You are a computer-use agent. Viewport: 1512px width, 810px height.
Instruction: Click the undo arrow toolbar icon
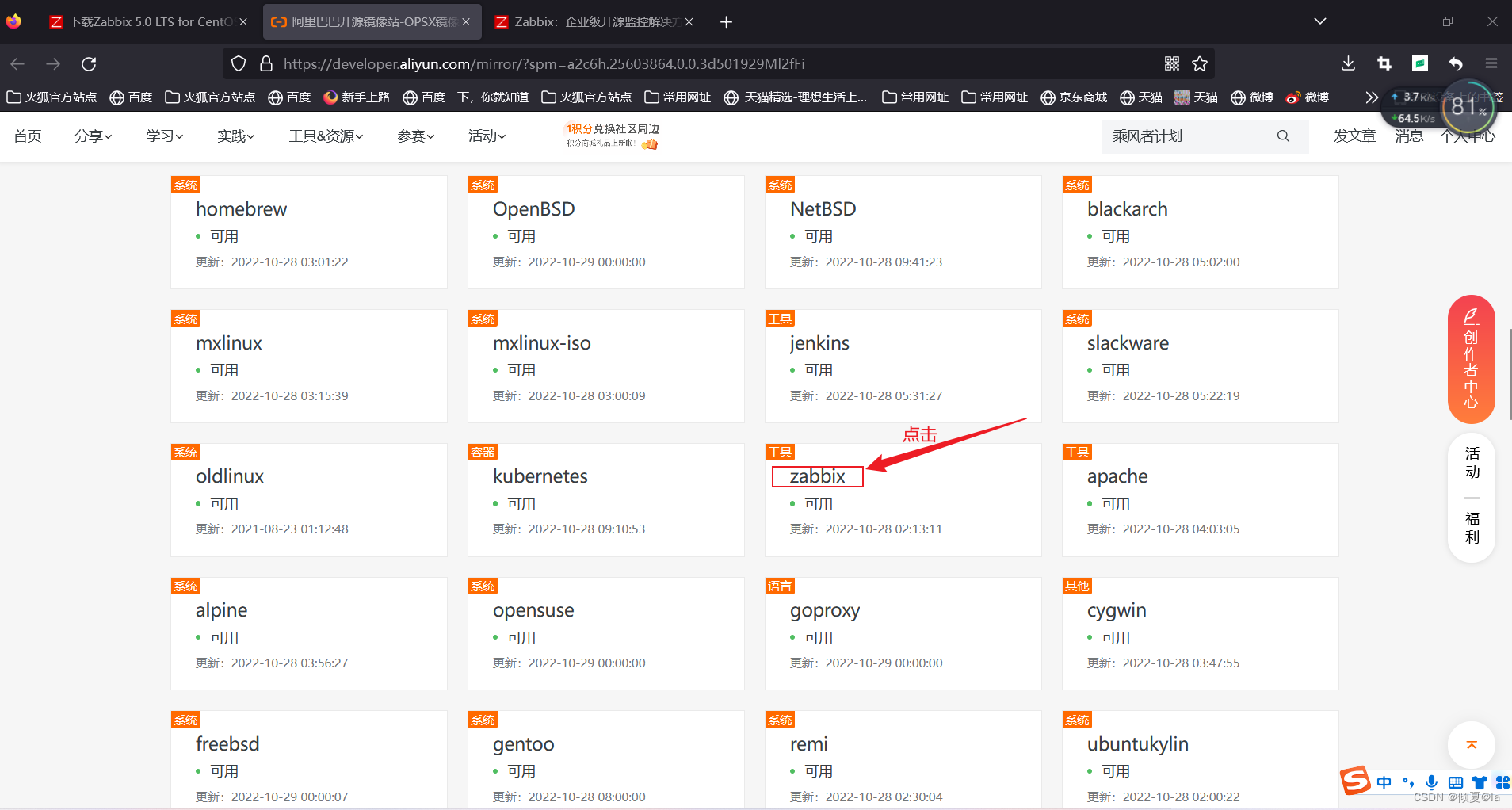[x=1456, y=63]
